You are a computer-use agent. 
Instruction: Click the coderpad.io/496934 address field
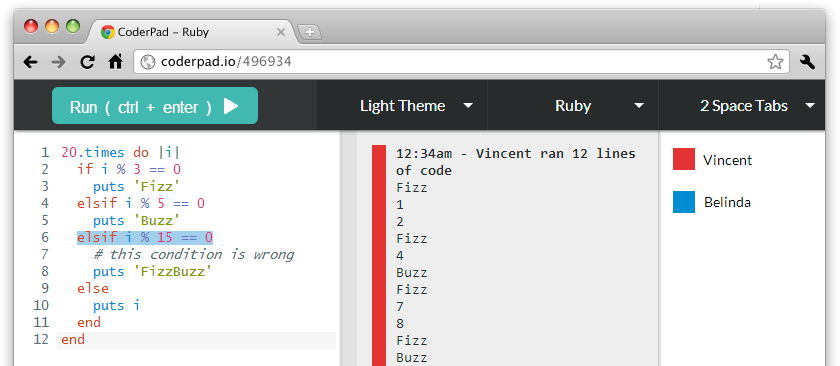[461, 62]
